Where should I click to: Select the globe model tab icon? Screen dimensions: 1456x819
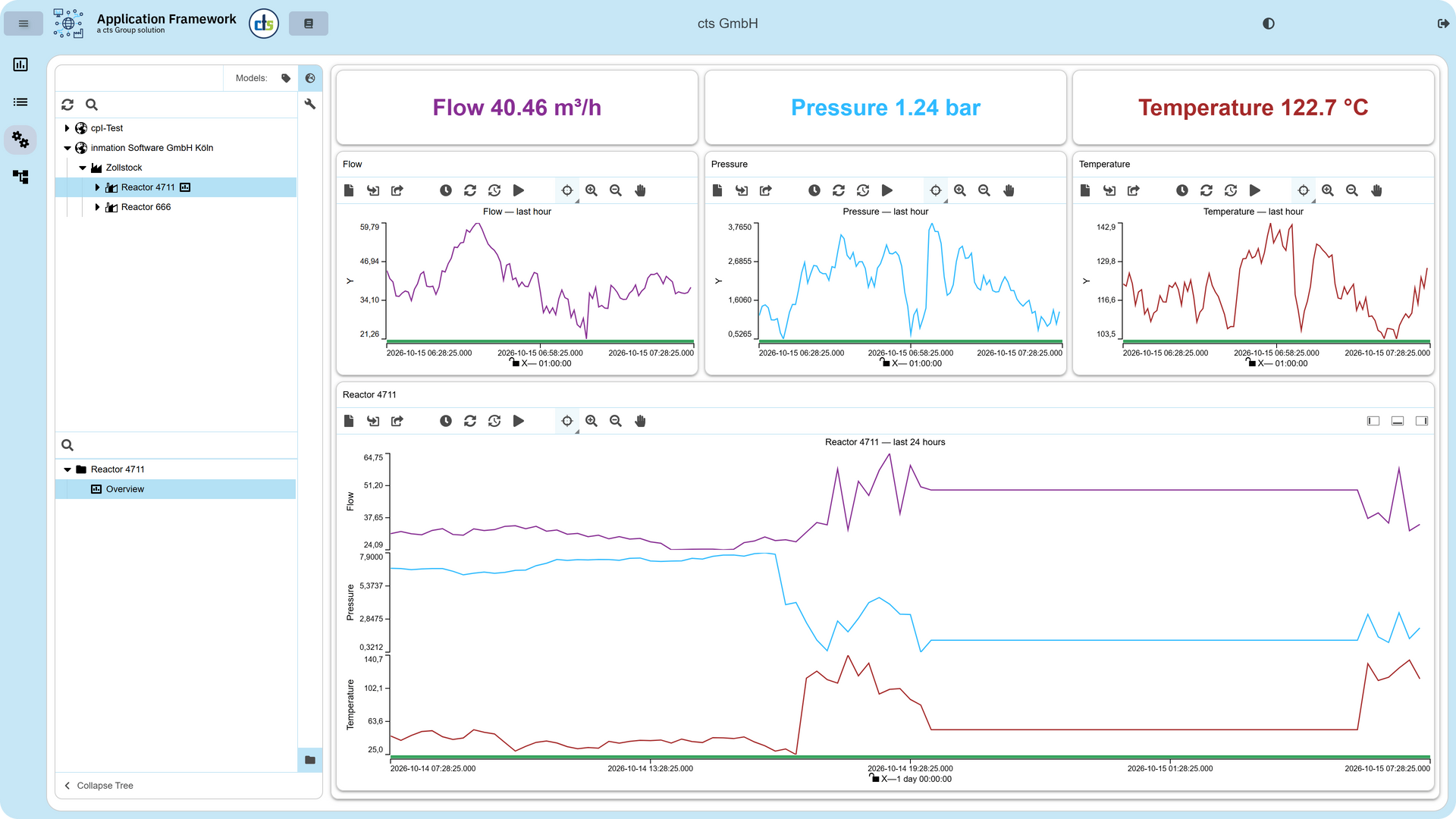coord(310,78)
